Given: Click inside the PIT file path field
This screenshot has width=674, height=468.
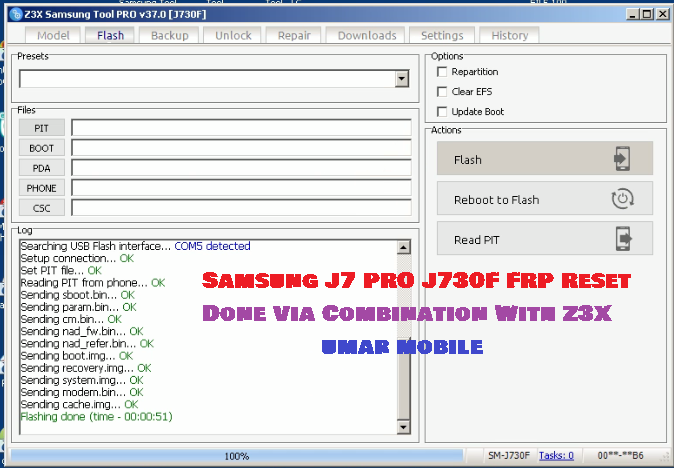Looking at the screenshot, I should [241, 128].
